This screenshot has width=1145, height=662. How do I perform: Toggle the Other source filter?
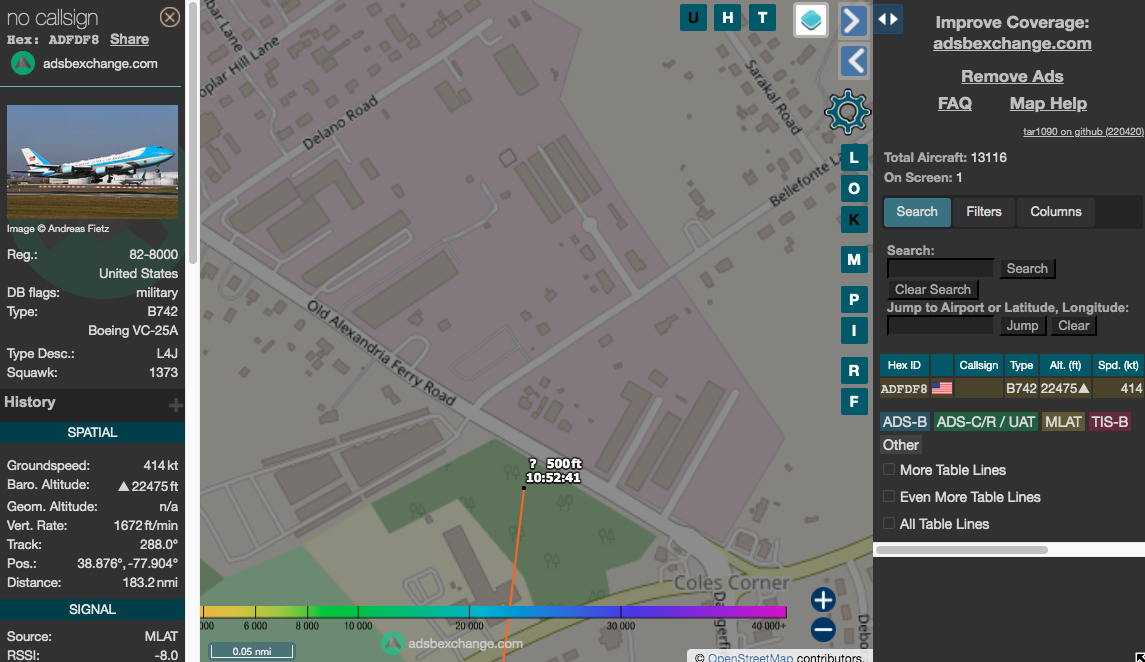tap(901, 445)
